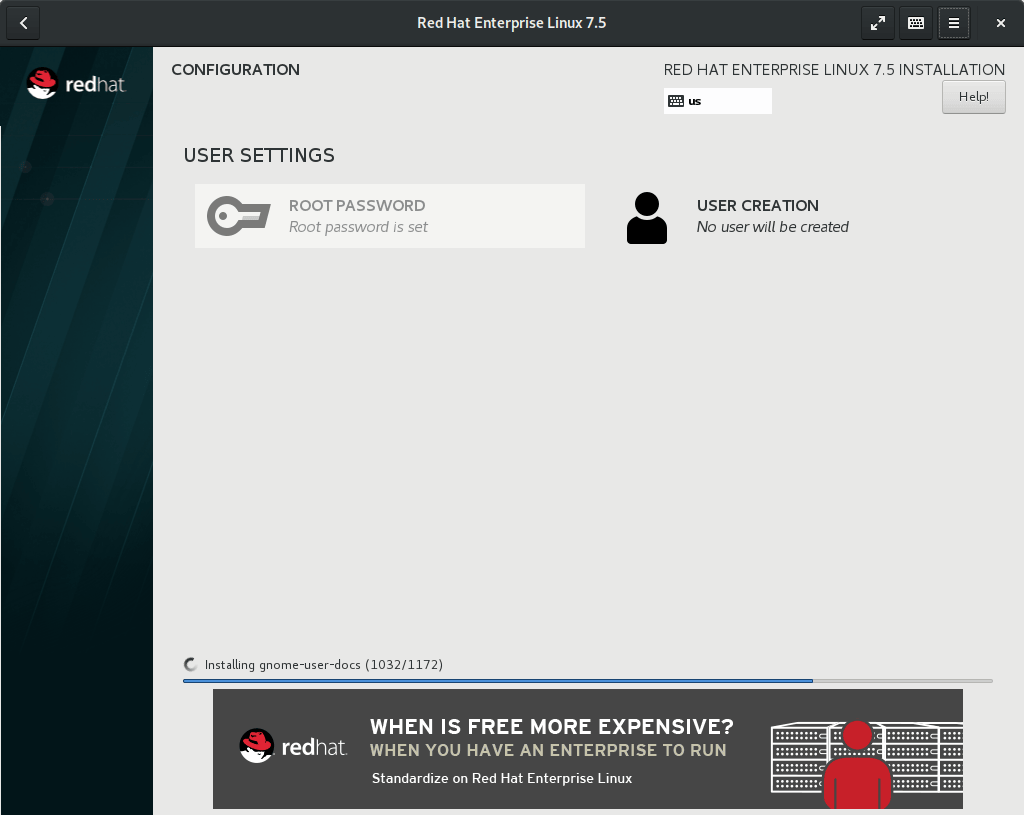Click the 'When is free more expensive?' headline
Viewport: 1024px width, 815px height.
point(551,726)
